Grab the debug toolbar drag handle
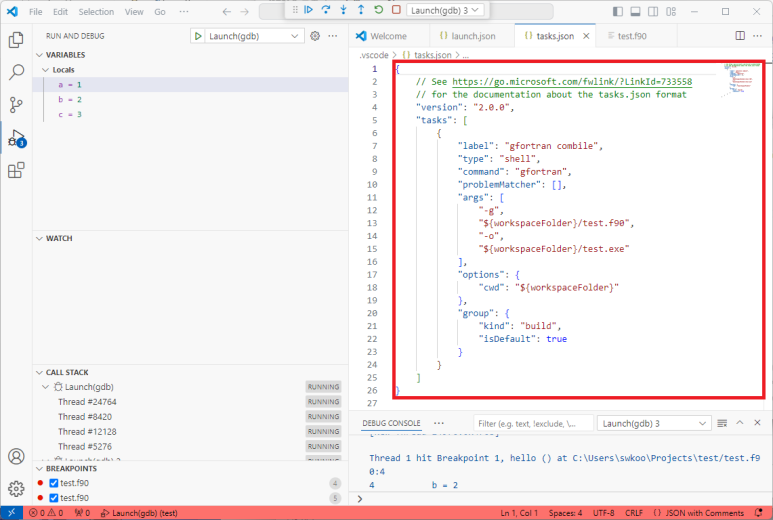 click(x=295, y=10)
